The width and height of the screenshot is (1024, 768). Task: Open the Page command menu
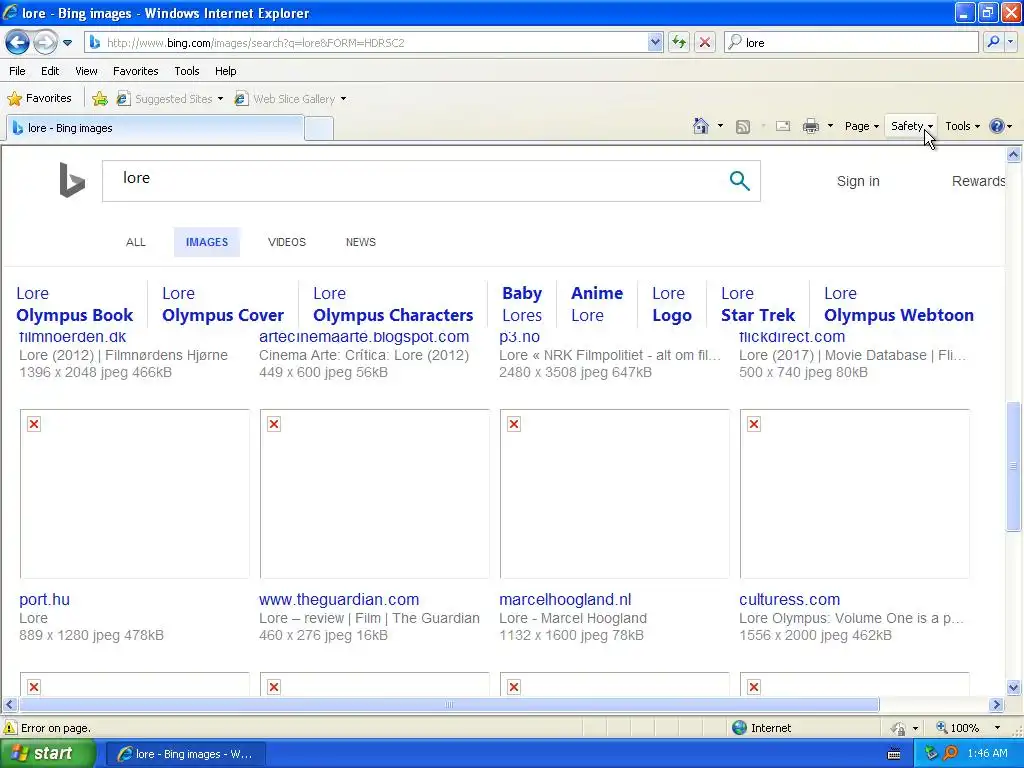pyautogui.click(x=861, y=126)
